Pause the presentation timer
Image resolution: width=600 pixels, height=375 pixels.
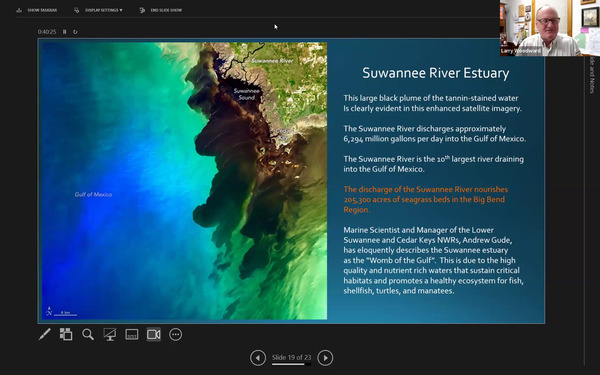coord(65,32)
